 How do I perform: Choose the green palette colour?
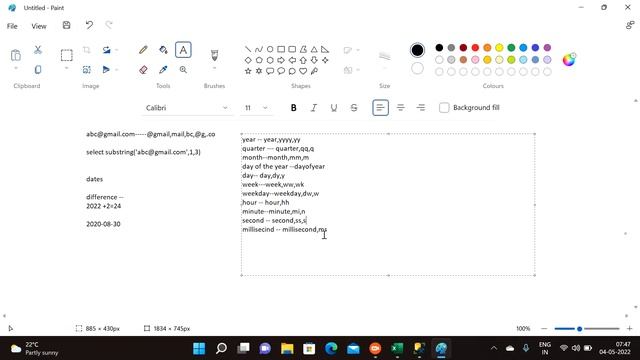click(511, 48)
